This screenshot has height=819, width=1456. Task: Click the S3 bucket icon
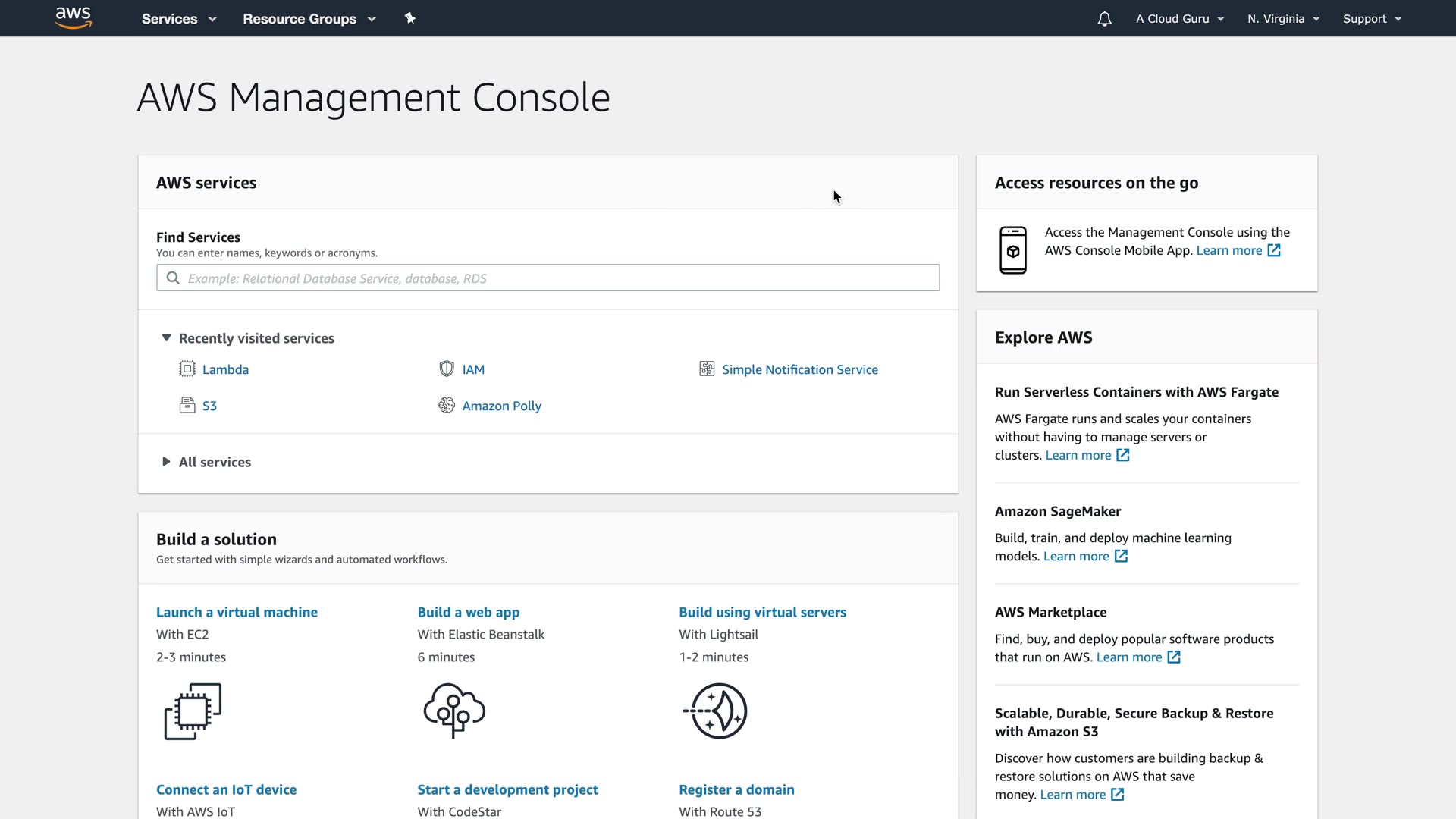pyautogui.click(x=187, y=406)
